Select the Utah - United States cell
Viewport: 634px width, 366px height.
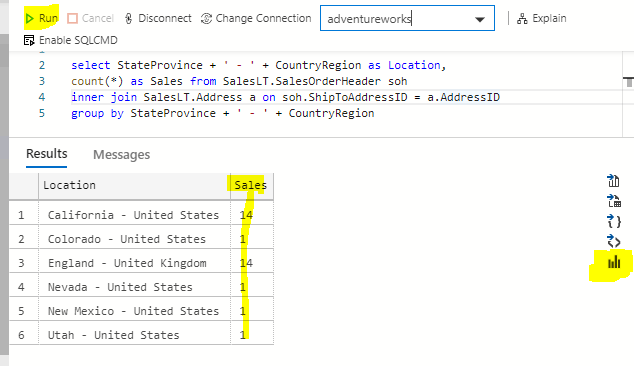pyautogui.click(x=134, y=335)
